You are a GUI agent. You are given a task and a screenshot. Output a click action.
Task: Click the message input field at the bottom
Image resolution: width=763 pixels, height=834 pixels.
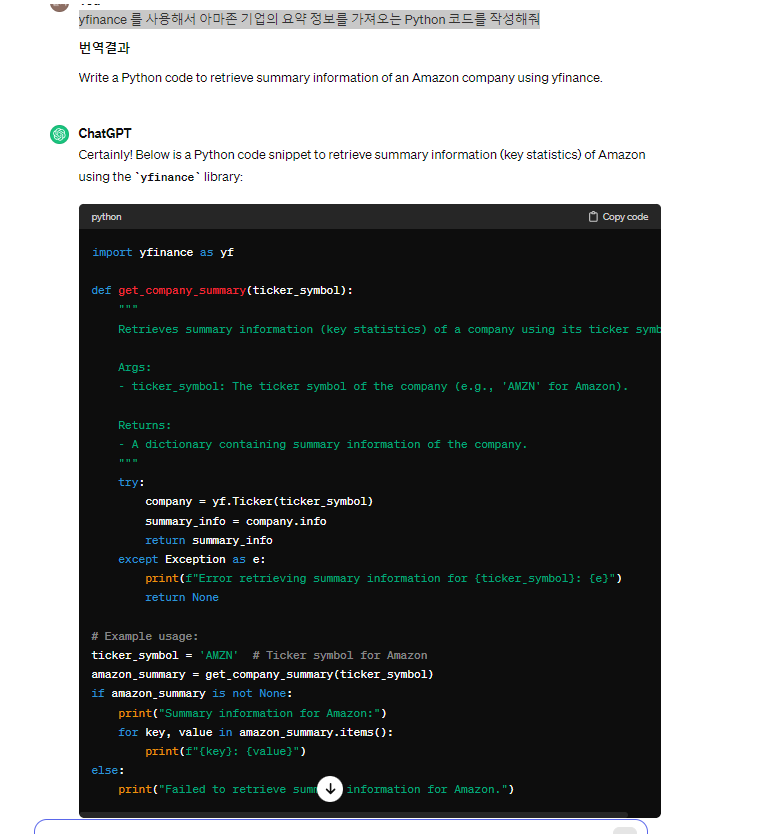340,827
